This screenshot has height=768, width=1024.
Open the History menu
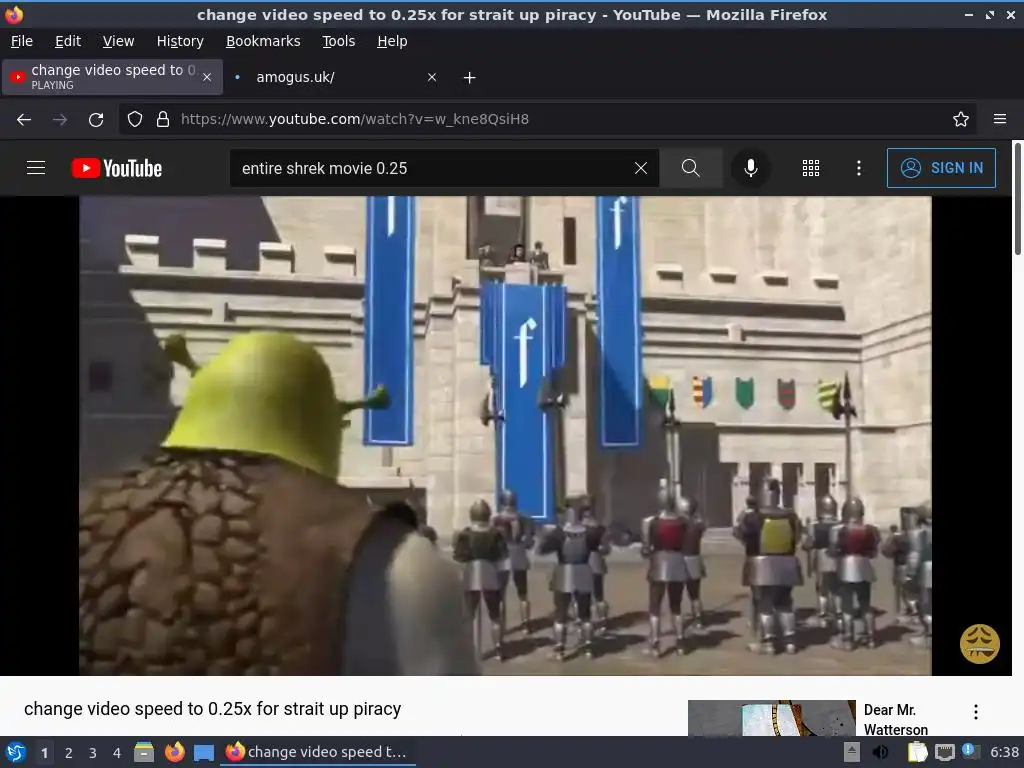coord(180,41)
